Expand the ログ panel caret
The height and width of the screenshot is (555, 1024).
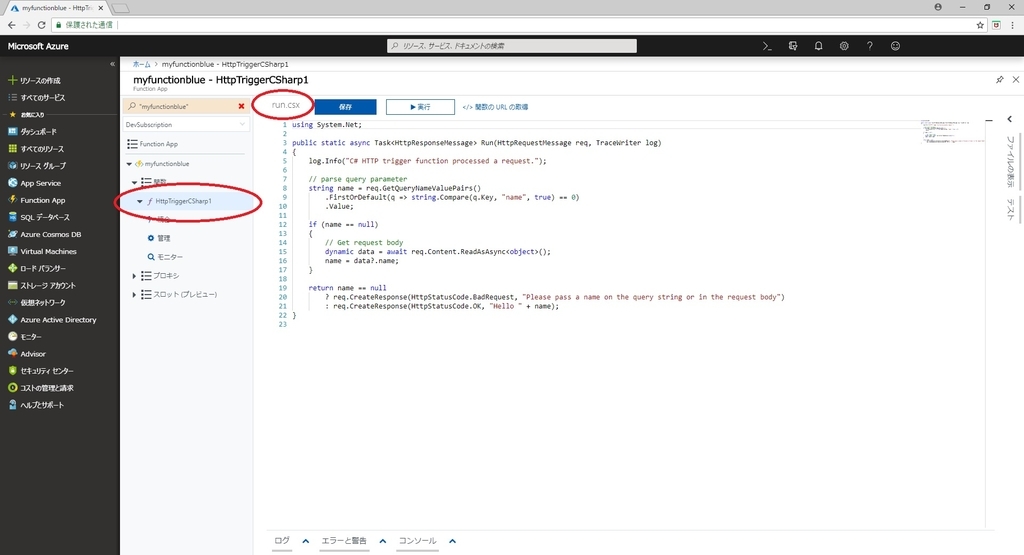coord(305,541)
